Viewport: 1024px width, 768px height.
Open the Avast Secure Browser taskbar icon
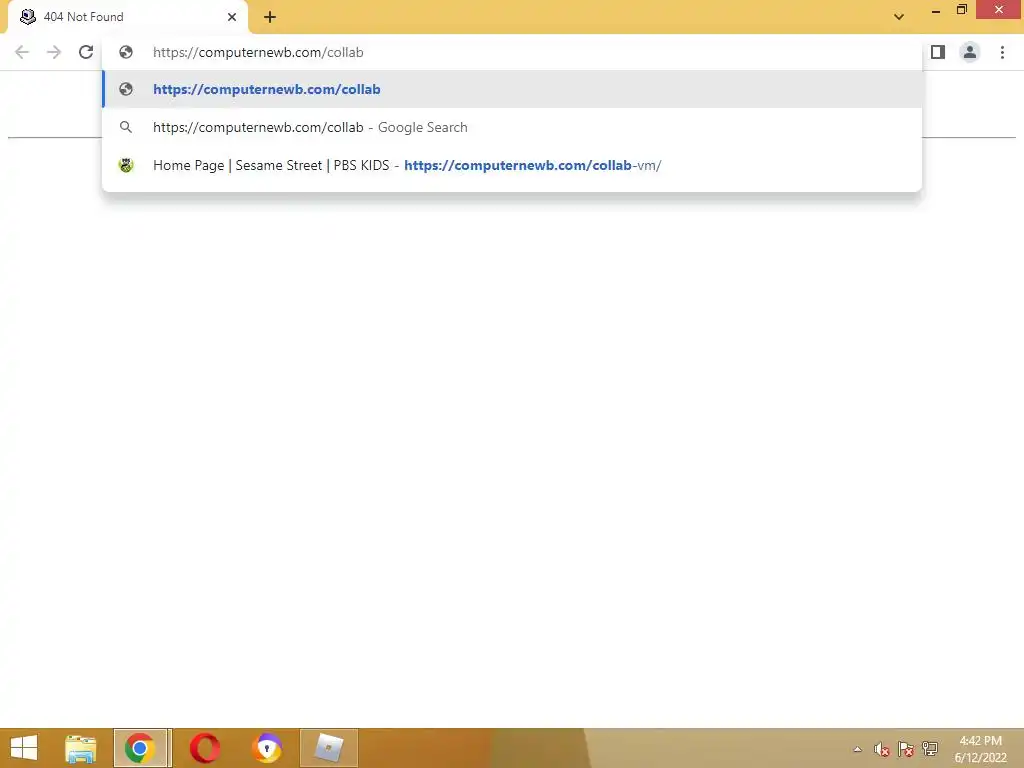click(x=266, y=748)
